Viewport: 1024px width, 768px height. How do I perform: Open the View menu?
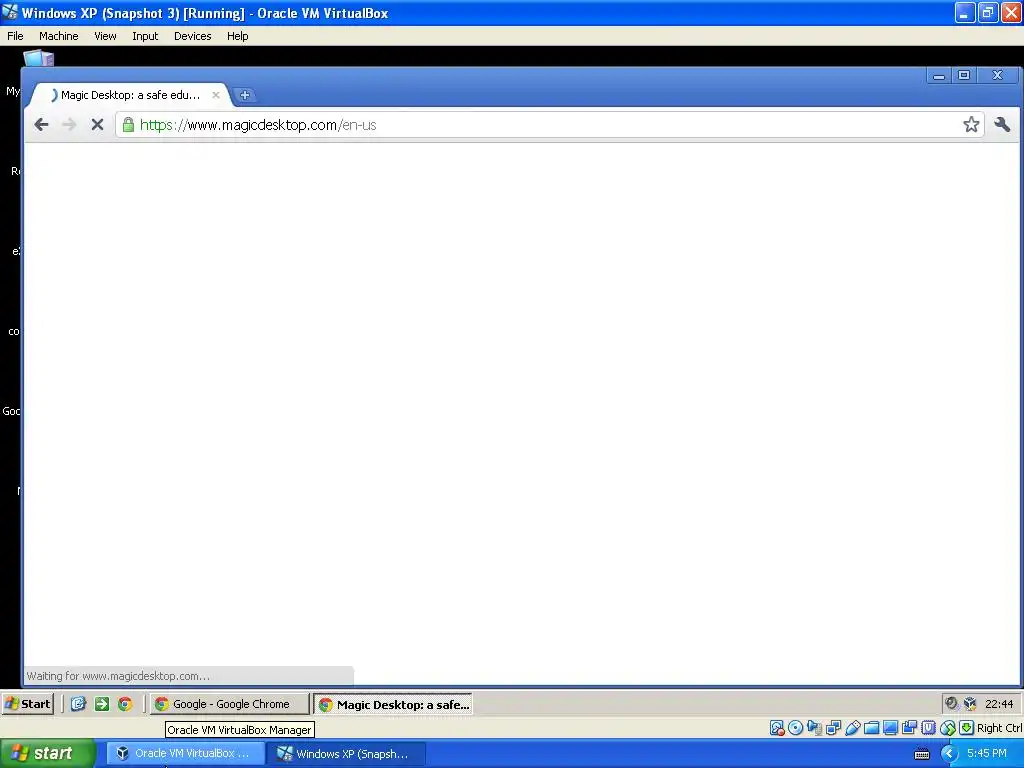[x=105, y=36]
